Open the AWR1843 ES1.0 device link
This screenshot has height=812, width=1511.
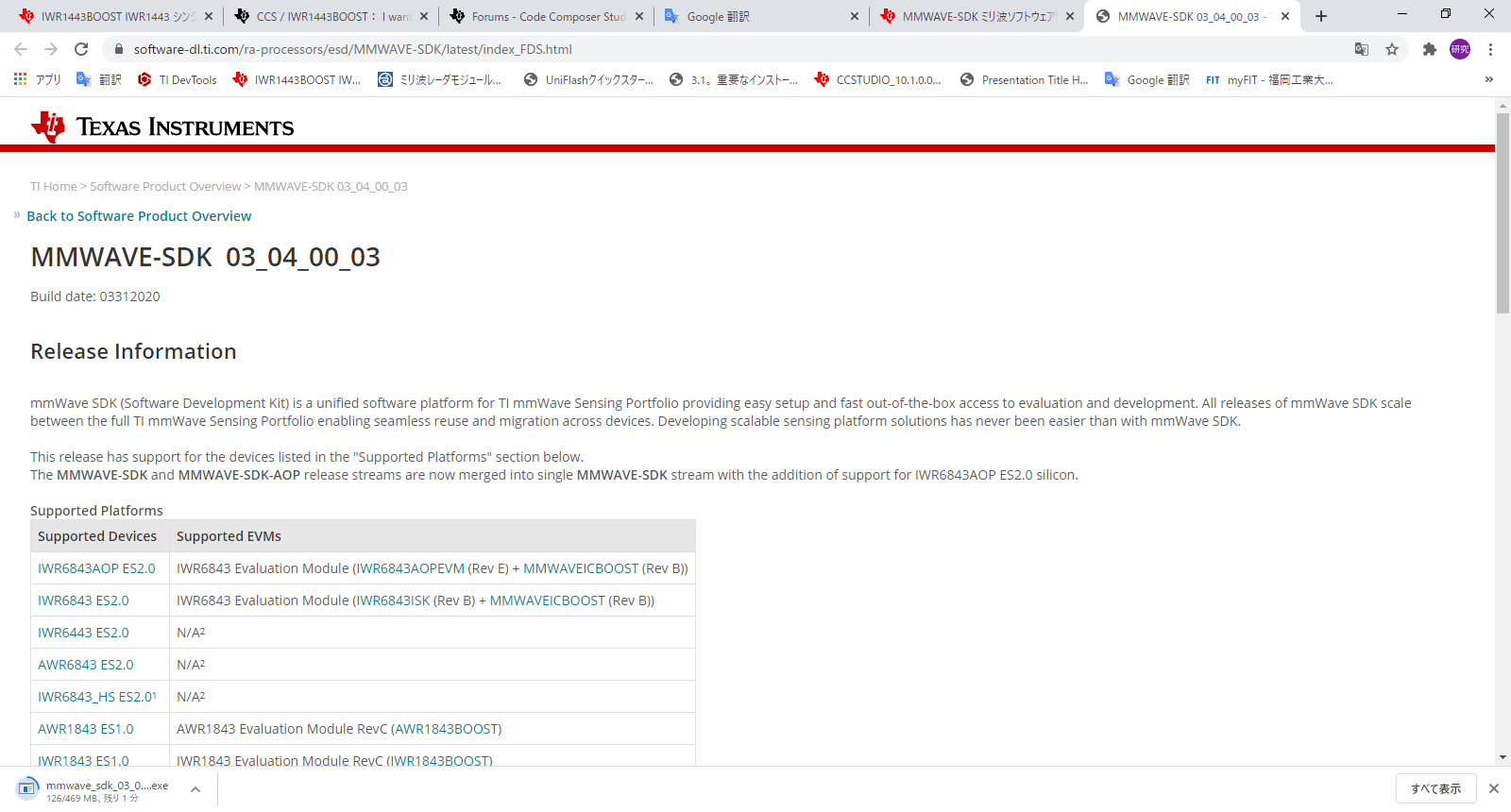tap(86, 729)
